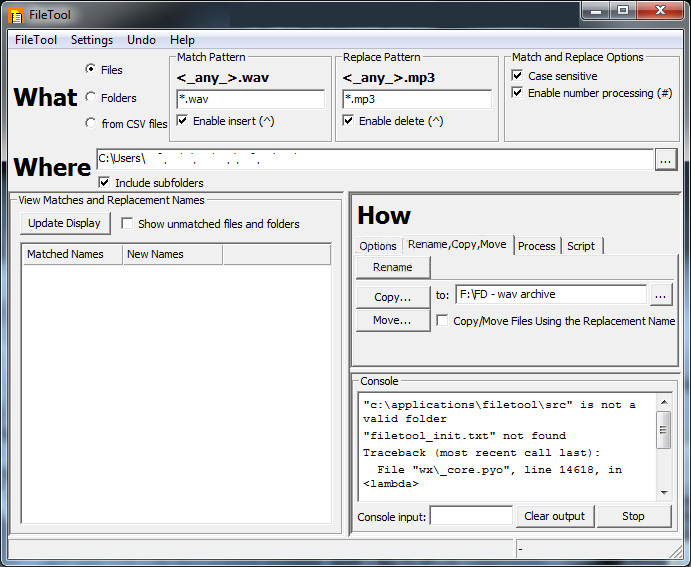This screenshot has width=691, height=567.
Task: Click the Rename button
Action: tap(393, 267)
